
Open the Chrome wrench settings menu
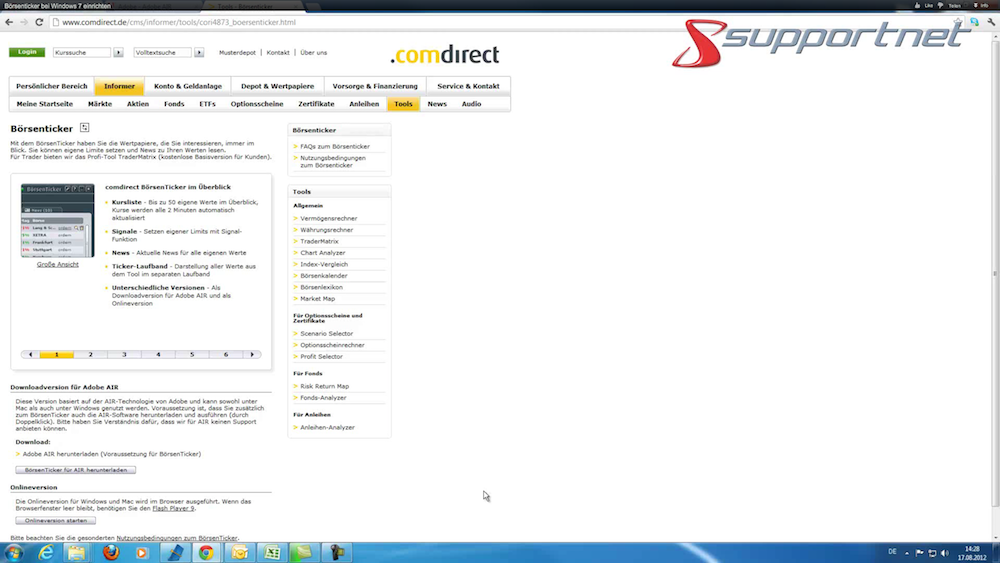pos(991,22)
